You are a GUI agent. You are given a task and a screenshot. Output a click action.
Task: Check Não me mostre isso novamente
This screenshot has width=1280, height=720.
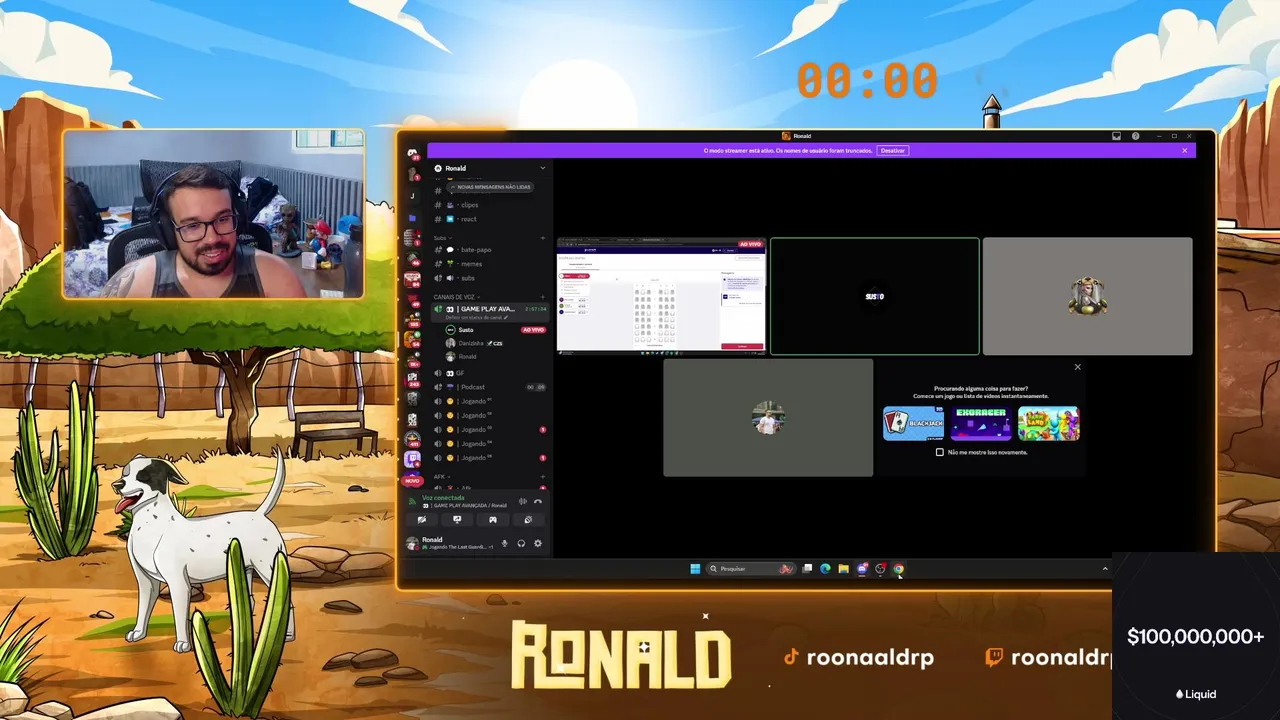940,452
